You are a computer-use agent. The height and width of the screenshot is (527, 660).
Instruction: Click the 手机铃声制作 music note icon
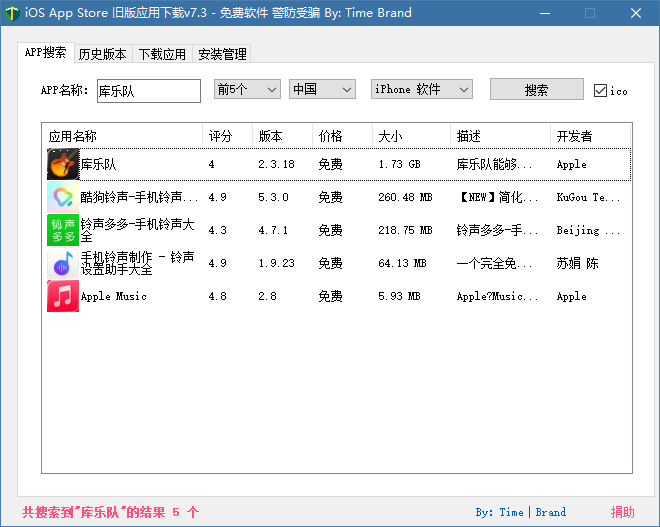click(x=63, y=263)
